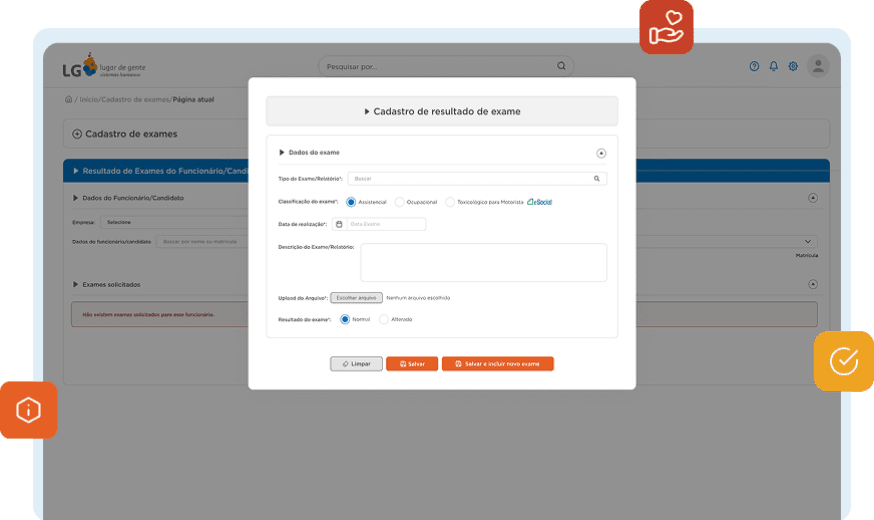This screenshot has height=520, width=874.
Task: Collapse Exames solicitados circle toggle
Action: tap(812, 284)
